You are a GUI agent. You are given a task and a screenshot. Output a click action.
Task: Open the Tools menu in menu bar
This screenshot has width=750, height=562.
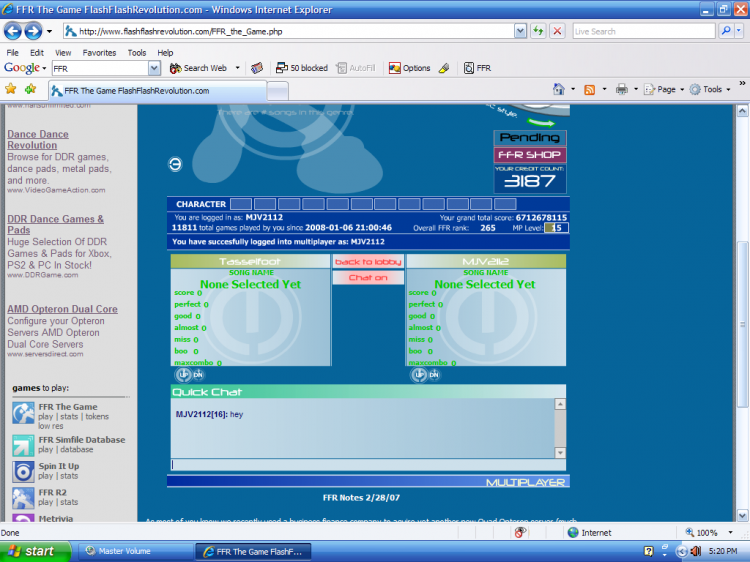click(x=136, y=52)
